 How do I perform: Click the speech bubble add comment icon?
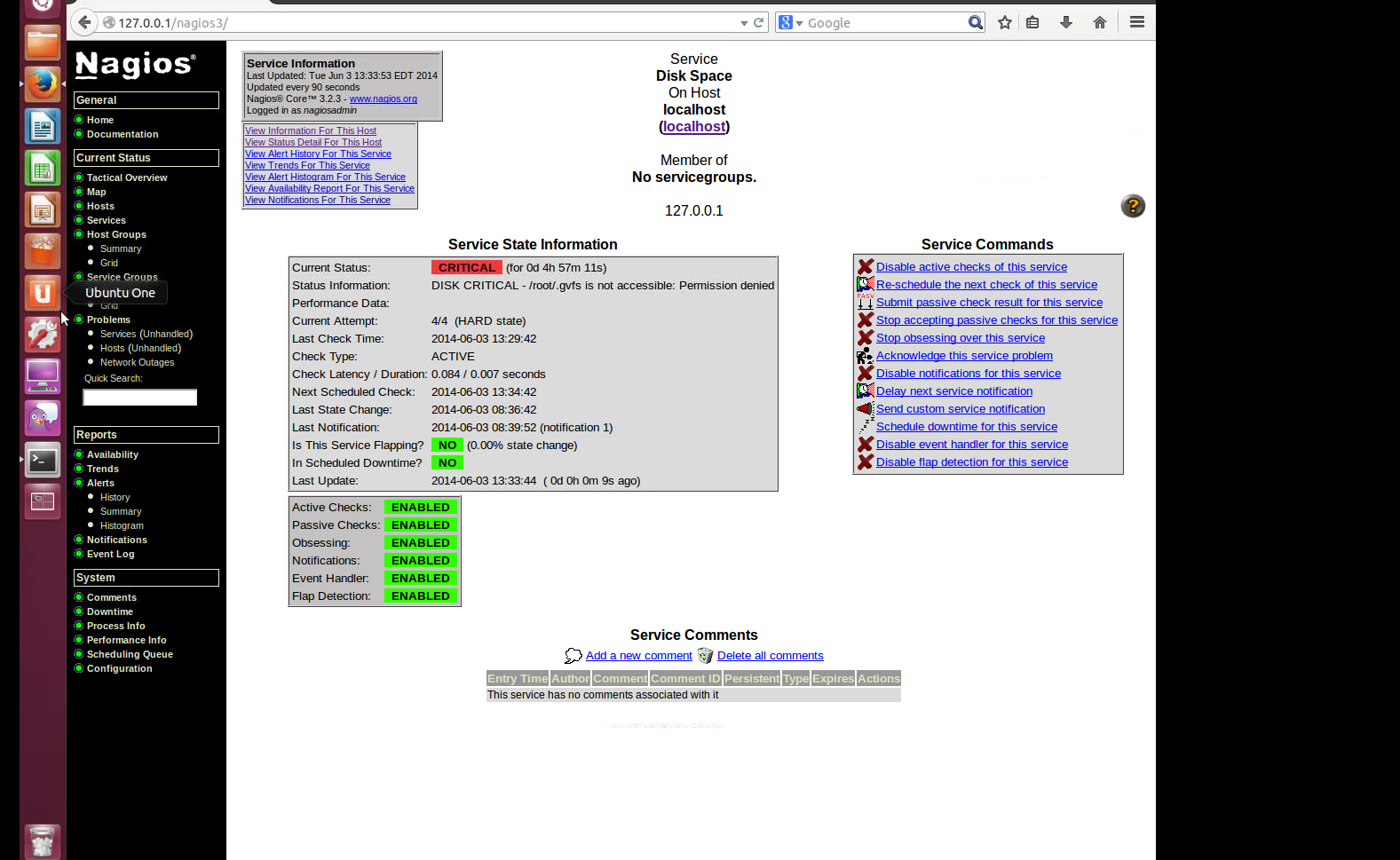click(x=573, y=656)
